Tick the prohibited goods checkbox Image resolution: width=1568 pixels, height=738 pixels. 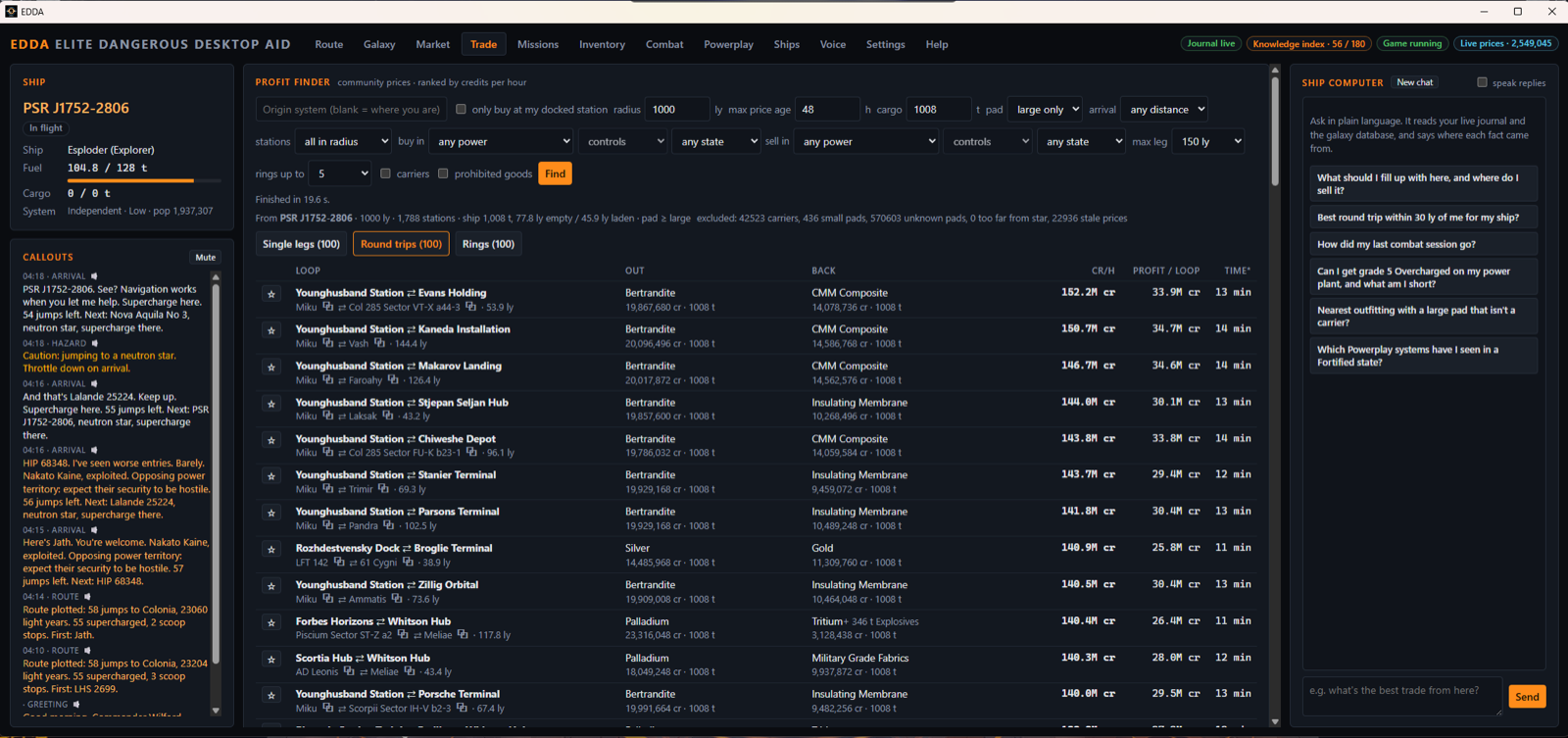443,173
